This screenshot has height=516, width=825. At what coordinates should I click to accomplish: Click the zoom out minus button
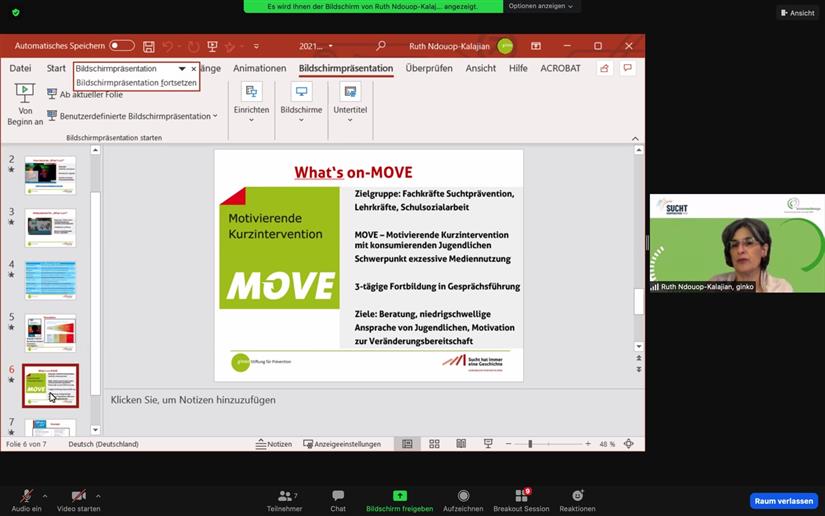(508, 444)
